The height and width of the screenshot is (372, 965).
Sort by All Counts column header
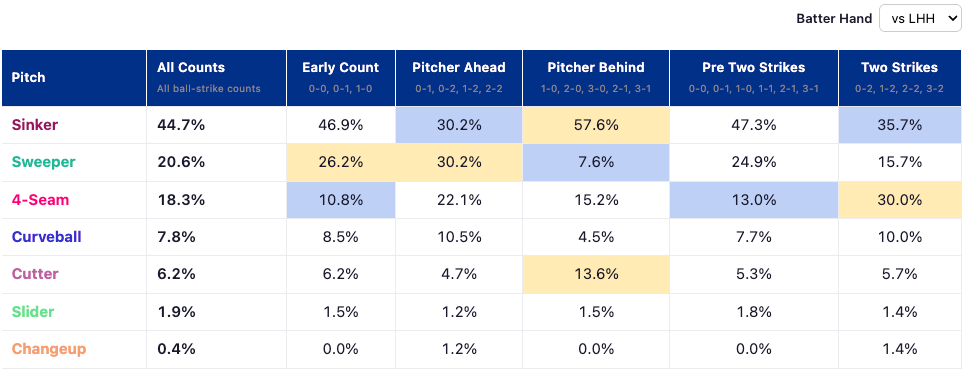(216, 78)
